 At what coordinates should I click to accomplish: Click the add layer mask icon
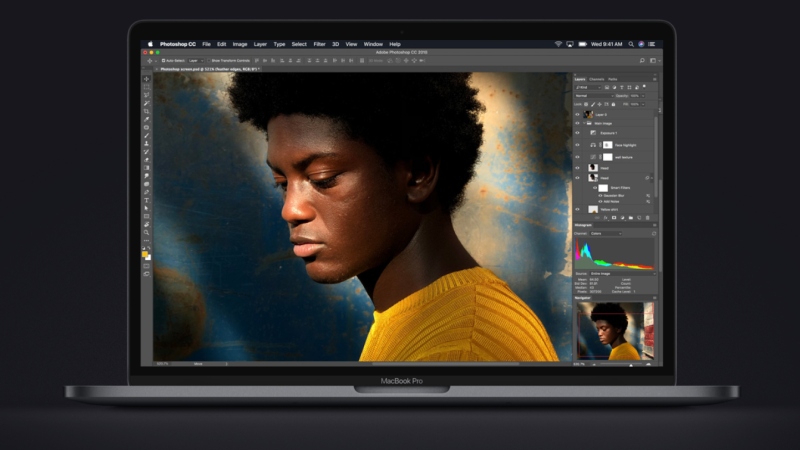614,218
